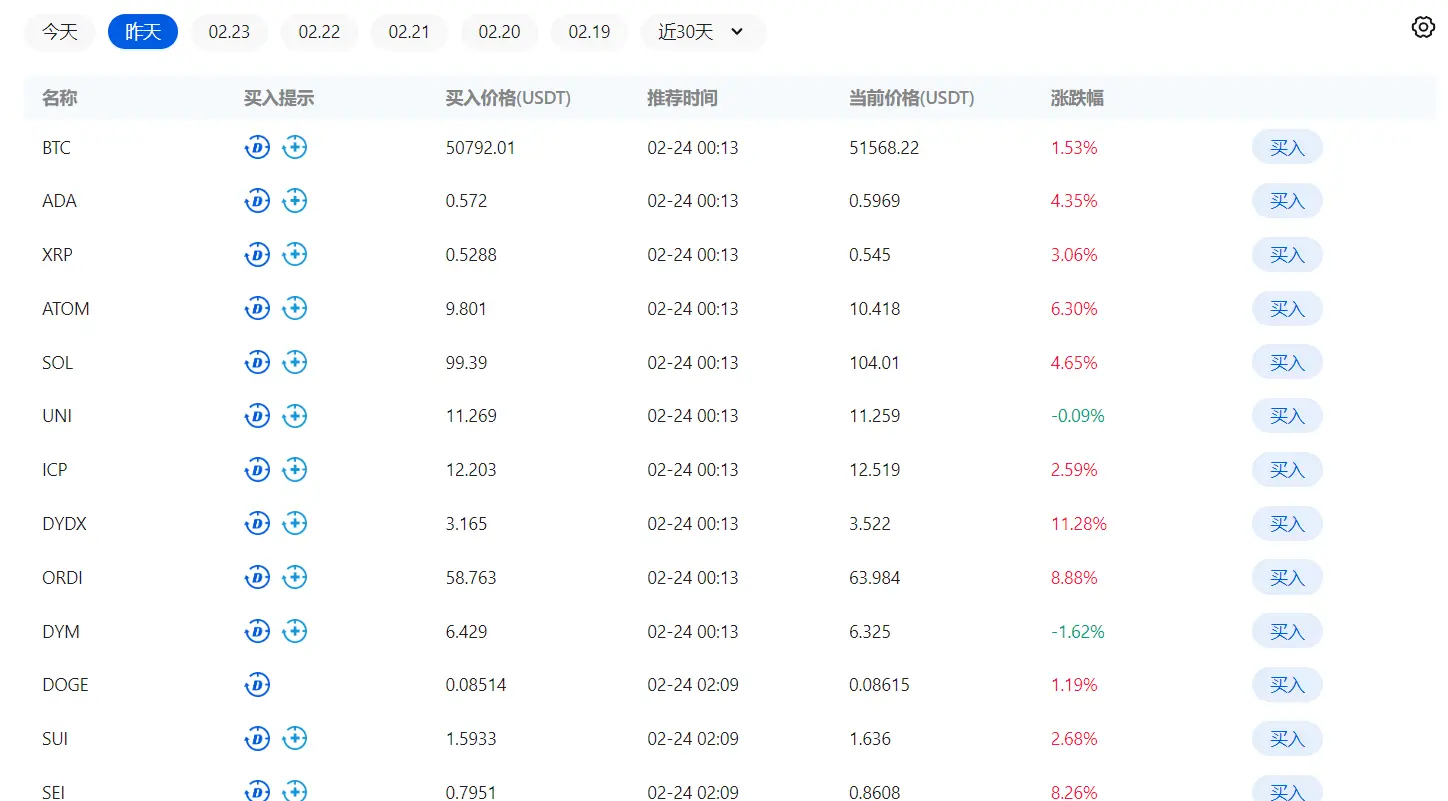Click the buy price 50792.01

tap(480, 148)
